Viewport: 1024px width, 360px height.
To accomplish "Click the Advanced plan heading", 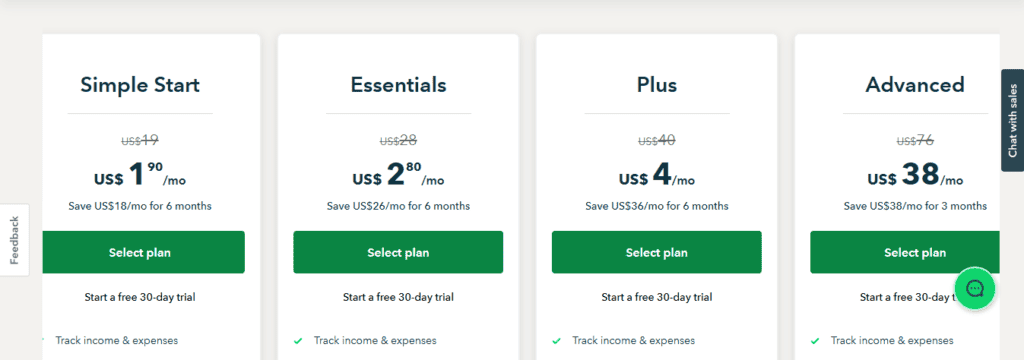I will pyautogui.click(x=915, y=85).
